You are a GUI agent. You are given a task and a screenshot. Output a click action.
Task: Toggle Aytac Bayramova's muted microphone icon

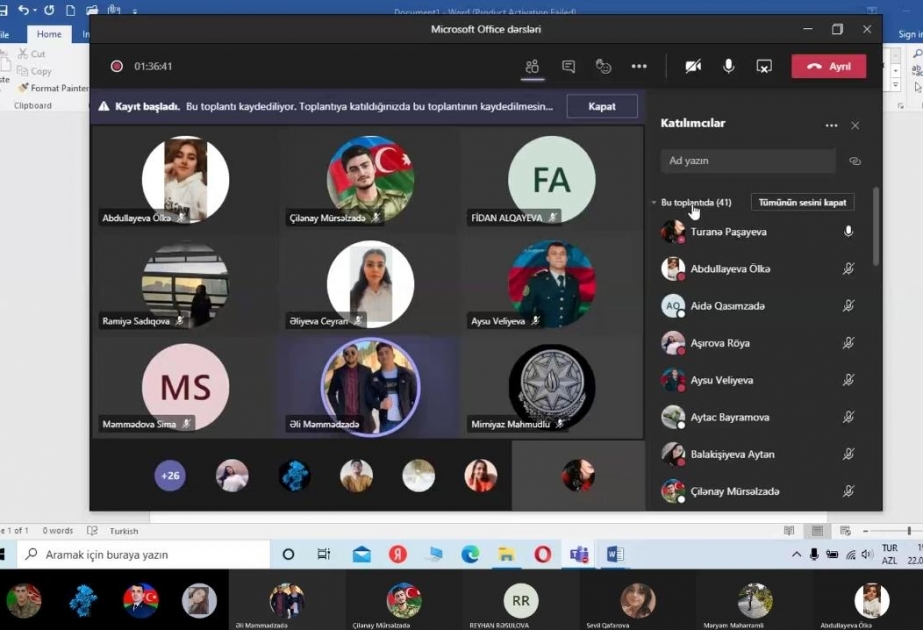coord(848,417)
